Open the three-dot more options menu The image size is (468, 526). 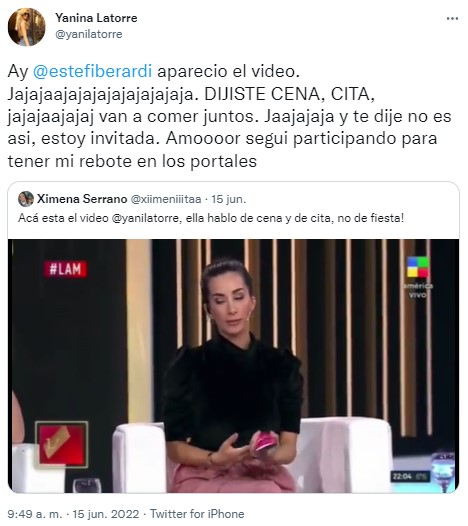tap(452, 19)
